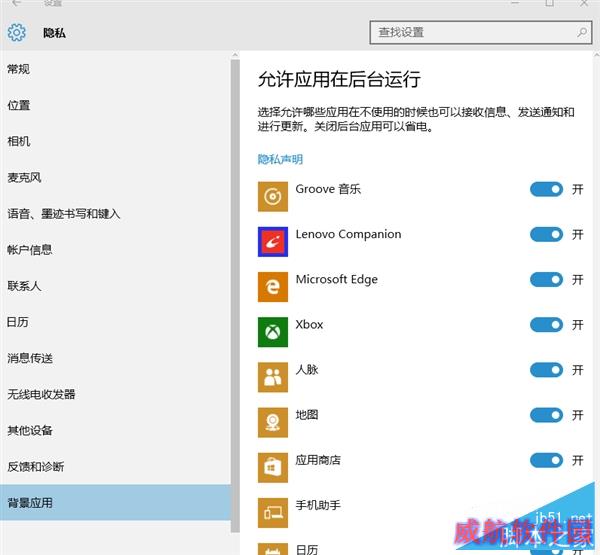Click the magnifier icon in search box
This screenshot has height=555, width=600.
point(582,32)
